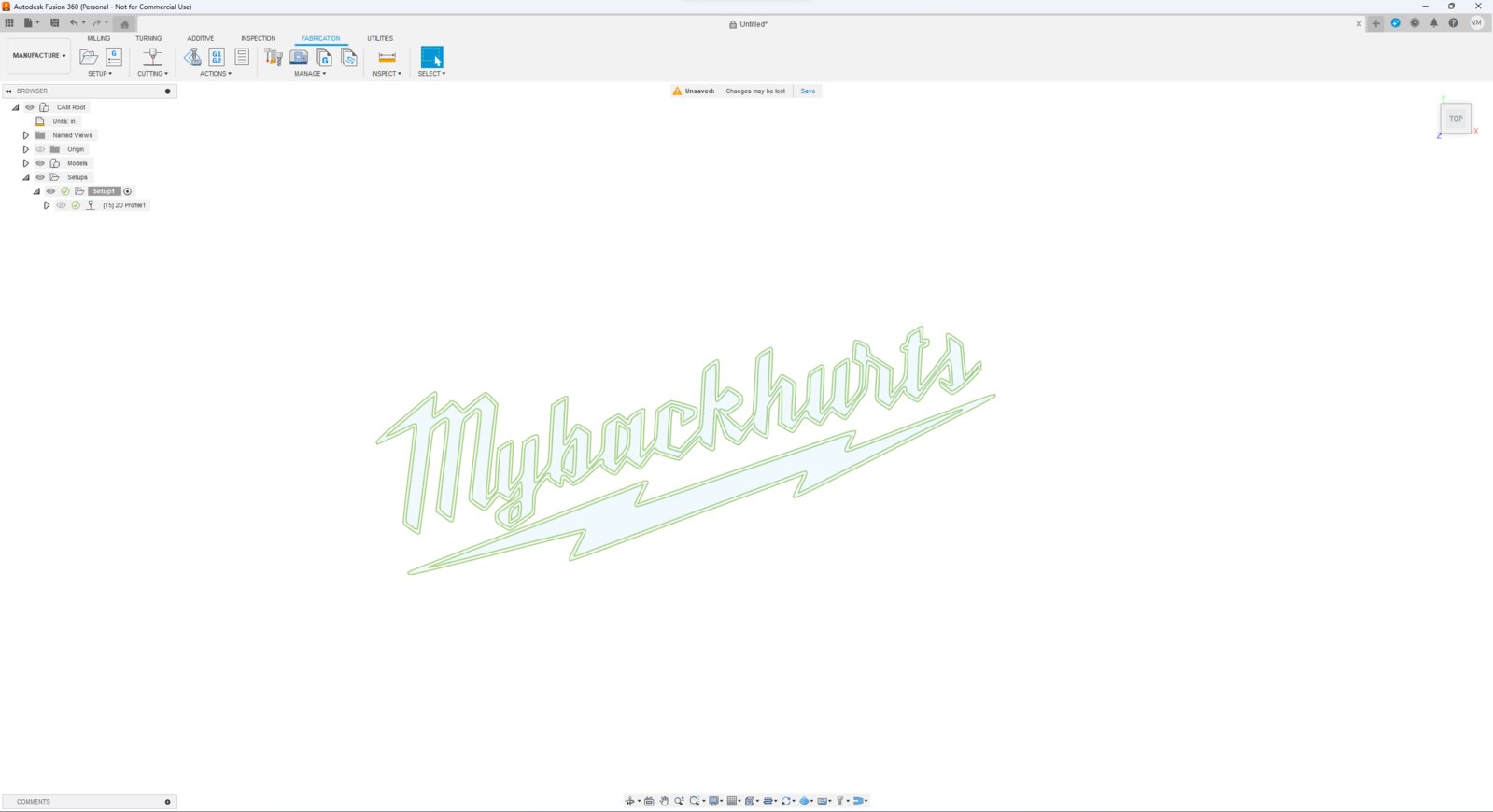Switch to the ADDITIVE tab

pos(201,38)
